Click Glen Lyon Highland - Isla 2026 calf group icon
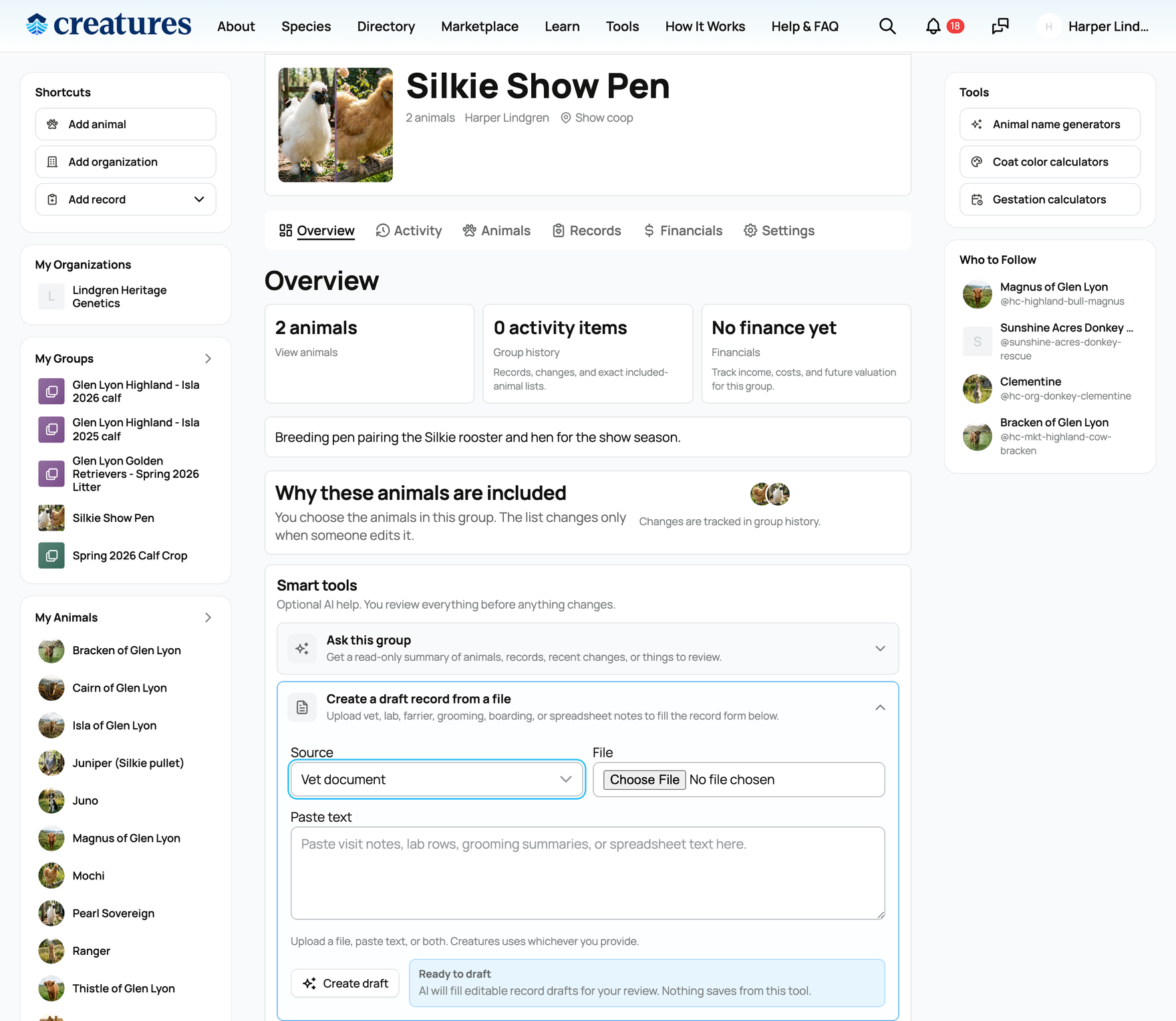This screenshot has height=1021, width=1176. point(51,392)
